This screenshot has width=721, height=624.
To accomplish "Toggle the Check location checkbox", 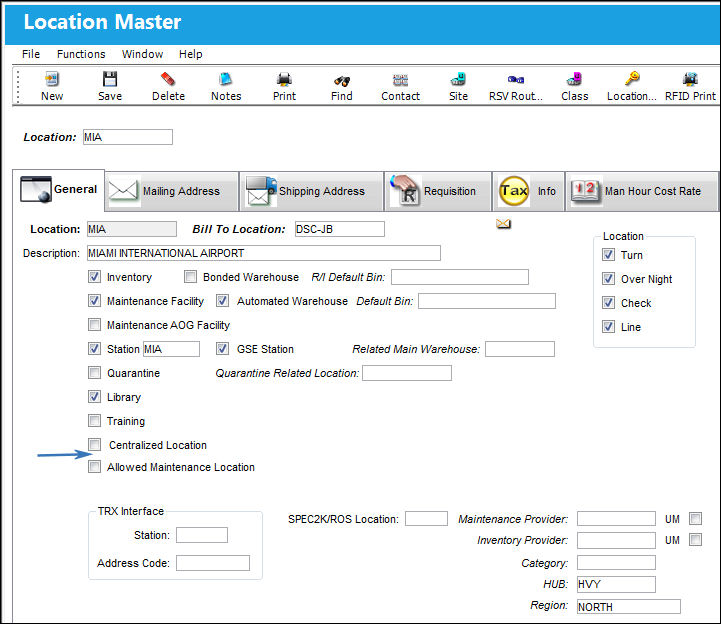I will [608, 303].
